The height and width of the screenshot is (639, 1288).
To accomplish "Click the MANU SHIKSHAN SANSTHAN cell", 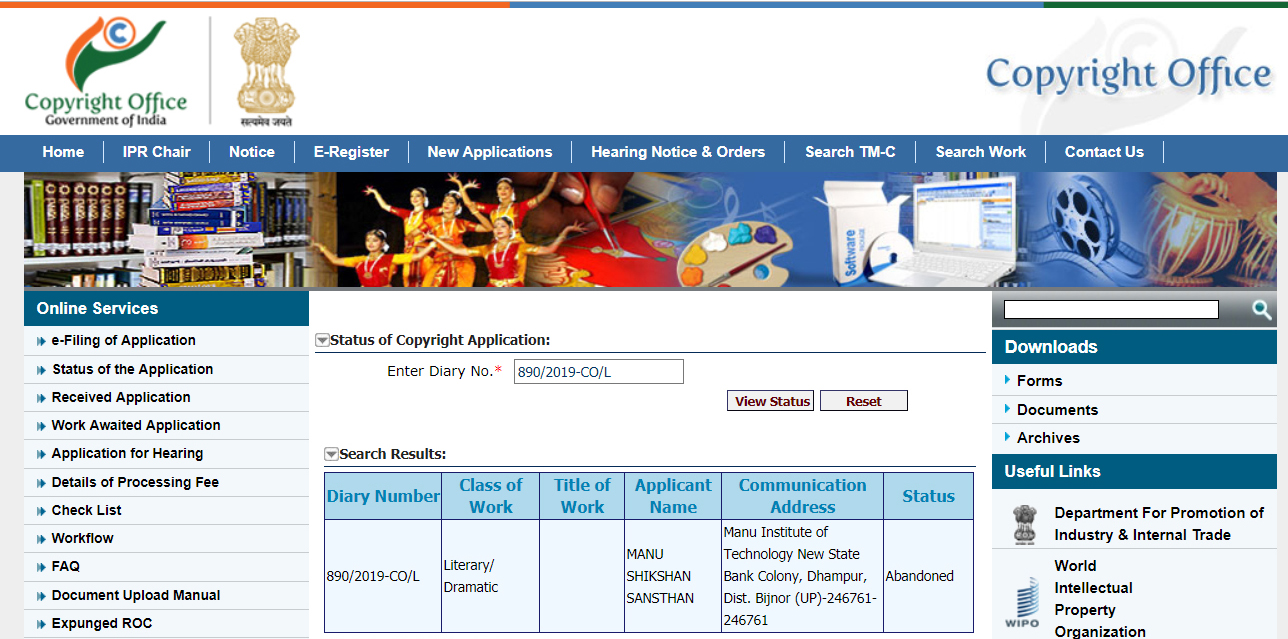I will [673, 576].
